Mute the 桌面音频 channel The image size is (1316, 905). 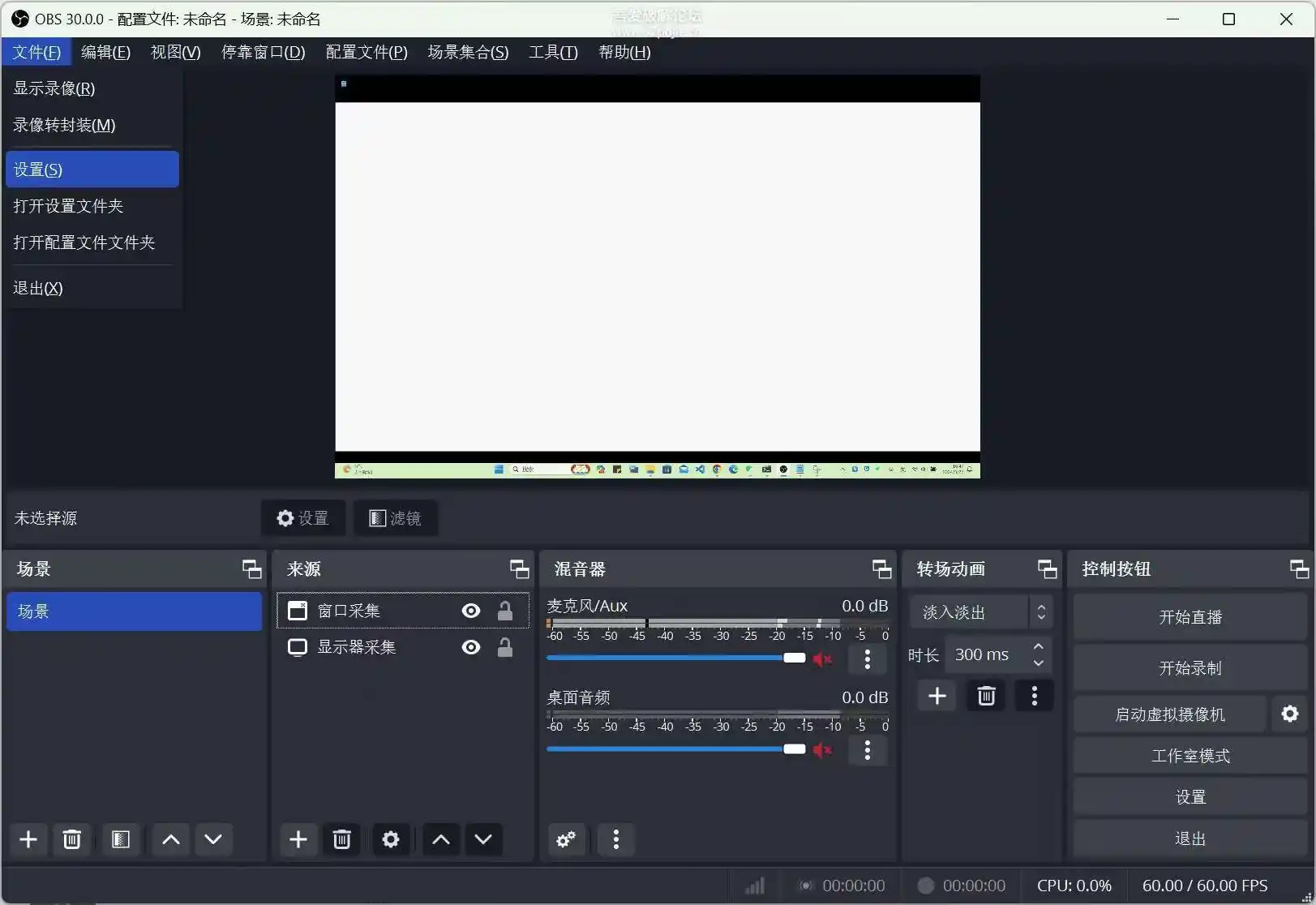tap(822, 749)
